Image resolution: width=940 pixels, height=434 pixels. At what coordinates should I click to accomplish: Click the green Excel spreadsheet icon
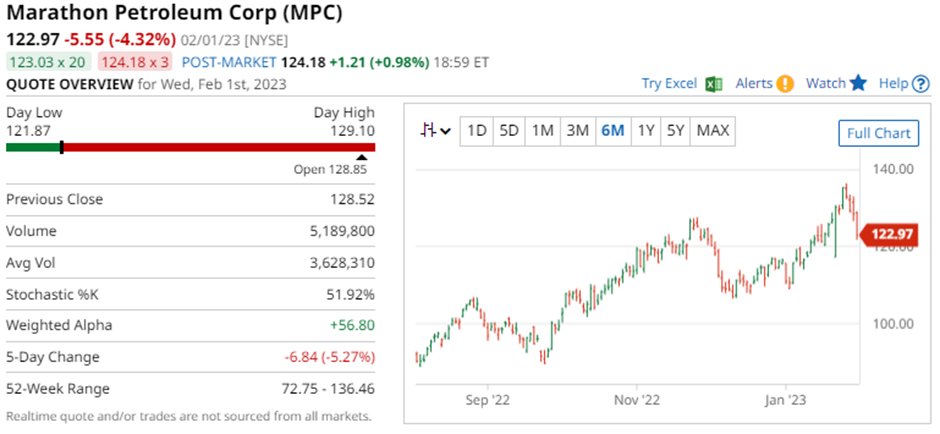pos(713,84)
